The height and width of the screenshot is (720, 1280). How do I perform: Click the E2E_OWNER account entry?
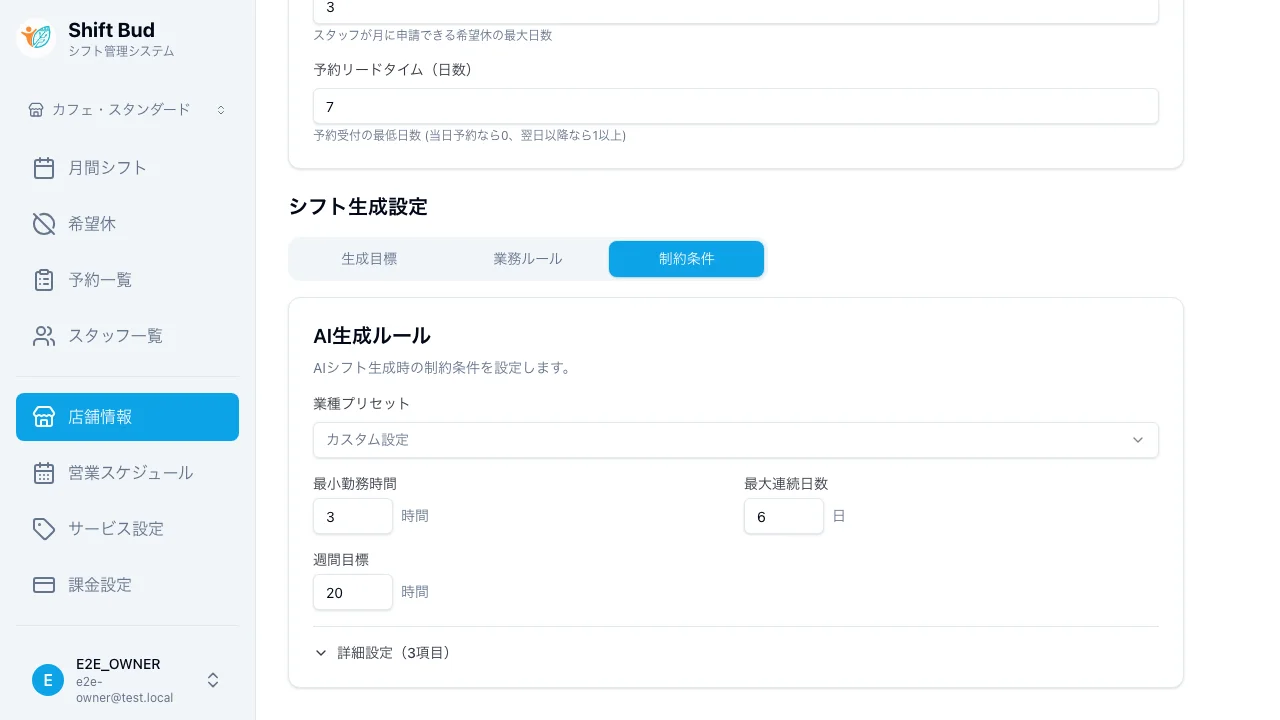click(118, 664)
